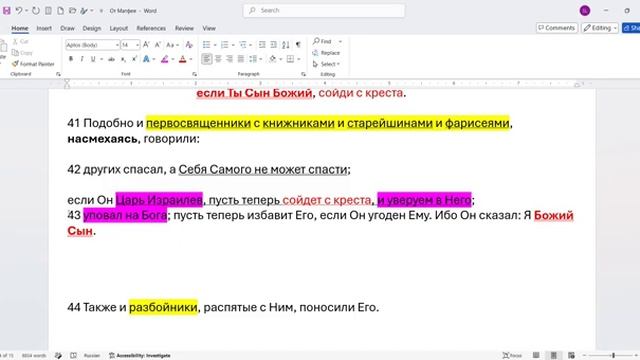Expand the highlight color dropdown arrow
The height and width of the screenshot is (360, 640).
pos(172,59)
